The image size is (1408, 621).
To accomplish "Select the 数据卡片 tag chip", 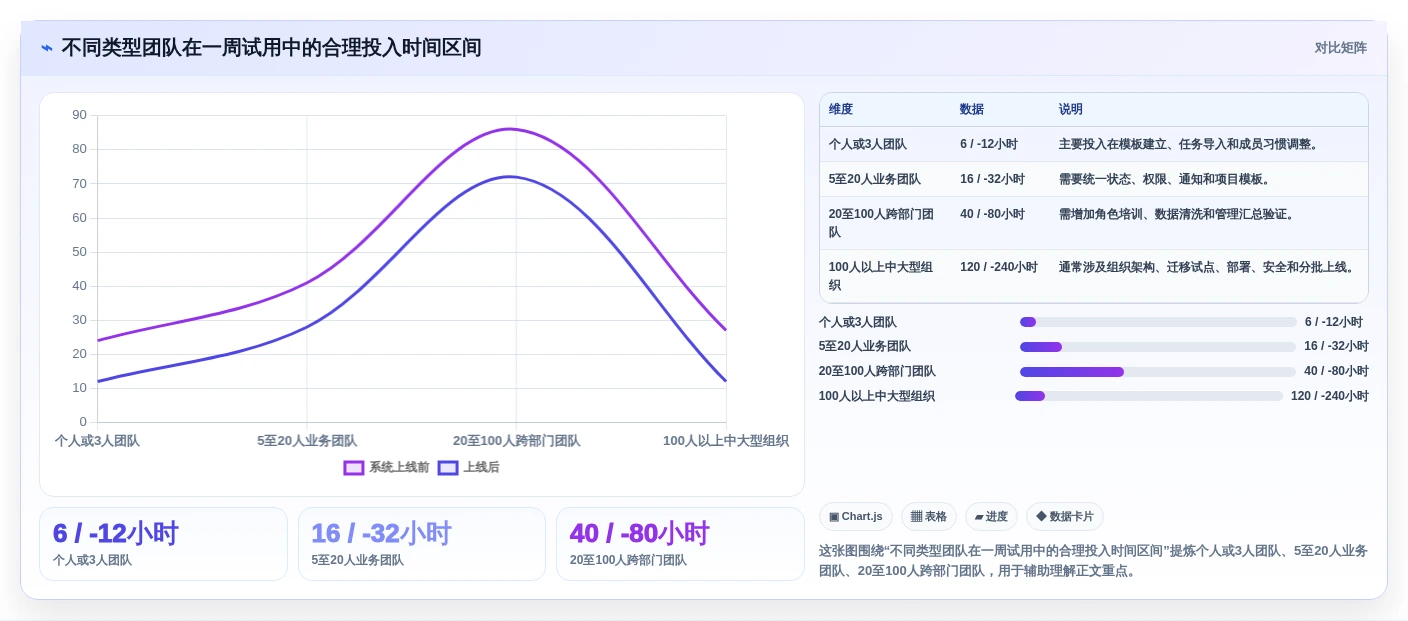I will [1065, 517].
